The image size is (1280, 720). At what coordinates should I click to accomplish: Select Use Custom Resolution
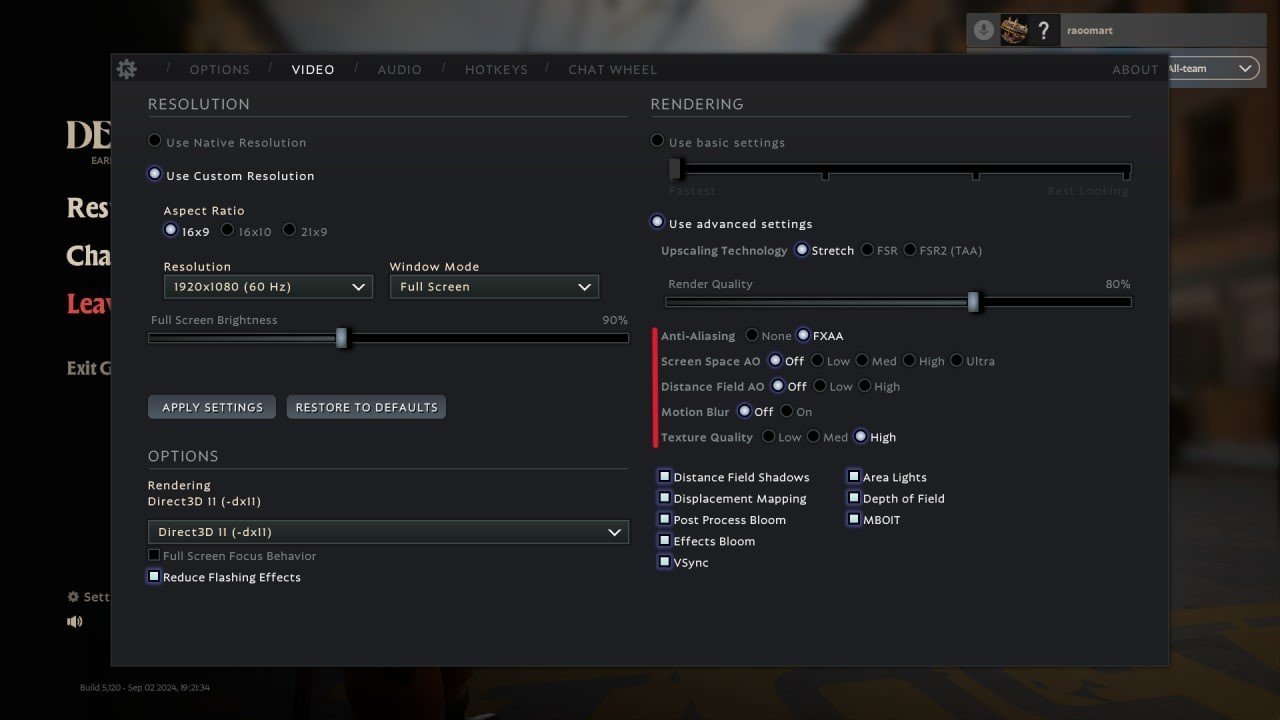[x=154, y=174]
